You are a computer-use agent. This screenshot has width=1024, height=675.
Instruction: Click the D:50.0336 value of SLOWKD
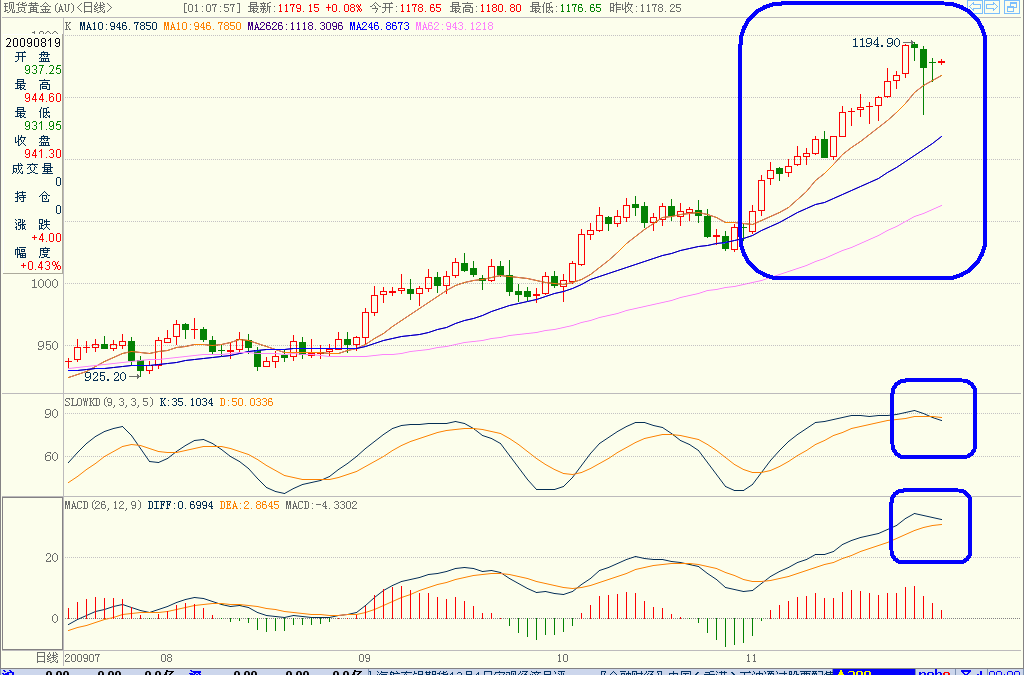[246, 403]
